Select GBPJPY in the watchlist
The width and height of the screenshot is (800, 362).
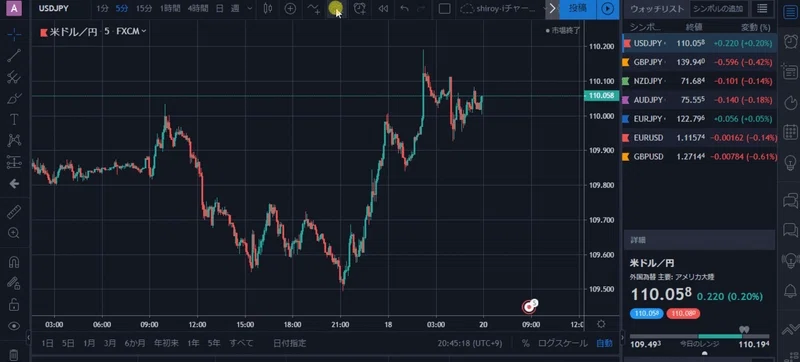click(x=699, y=62)
